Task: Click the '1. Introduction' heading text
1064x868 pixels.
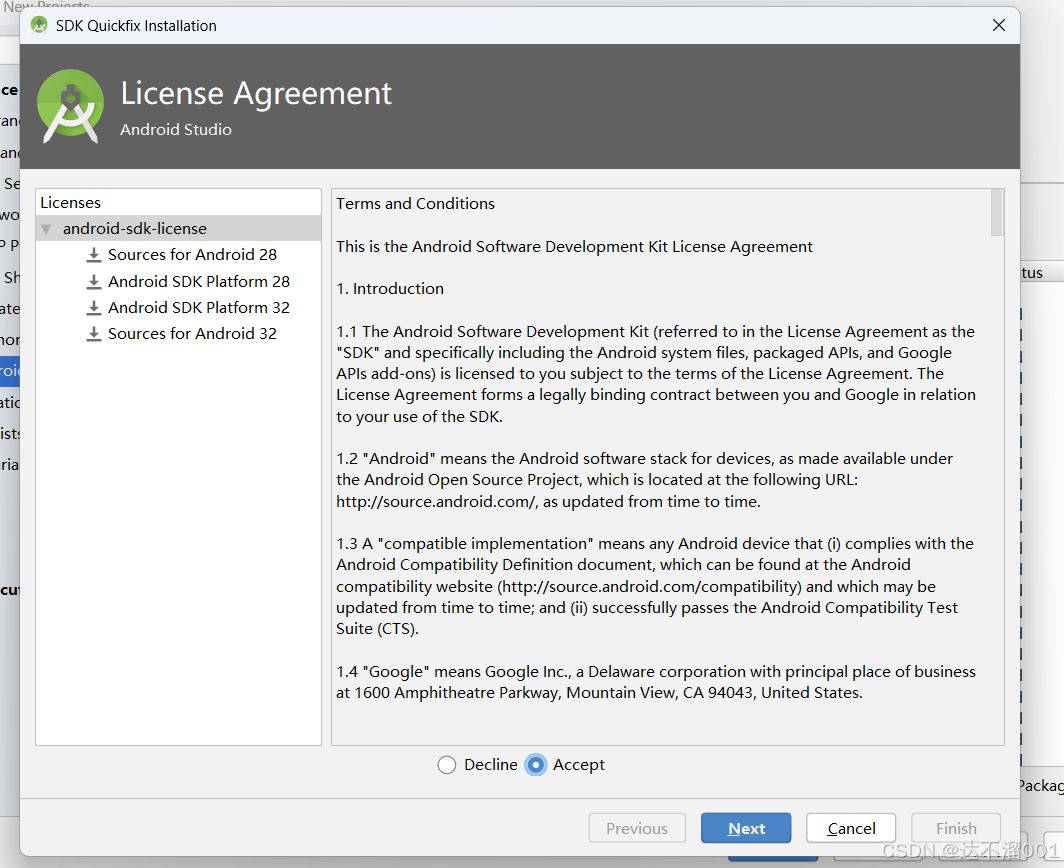Action: point(390,288)
